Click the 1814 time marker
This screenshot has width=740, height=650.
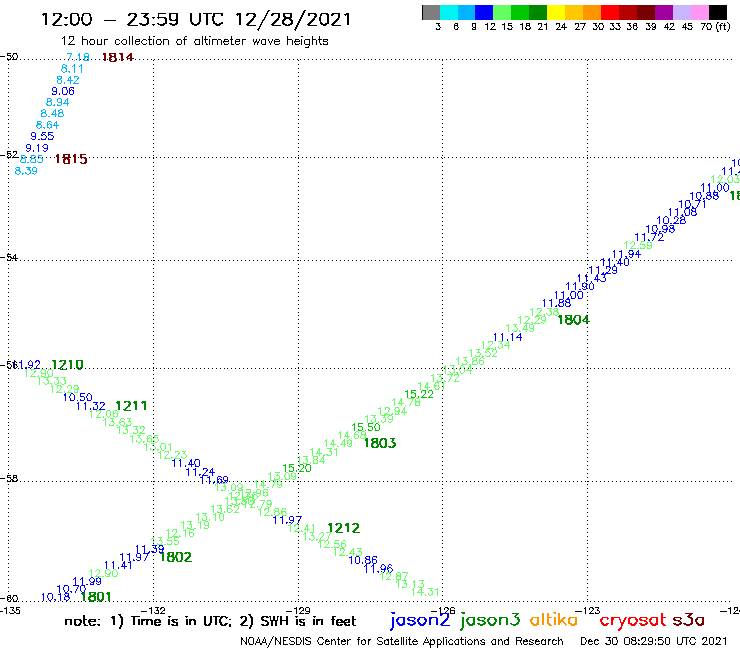[118, 58]
